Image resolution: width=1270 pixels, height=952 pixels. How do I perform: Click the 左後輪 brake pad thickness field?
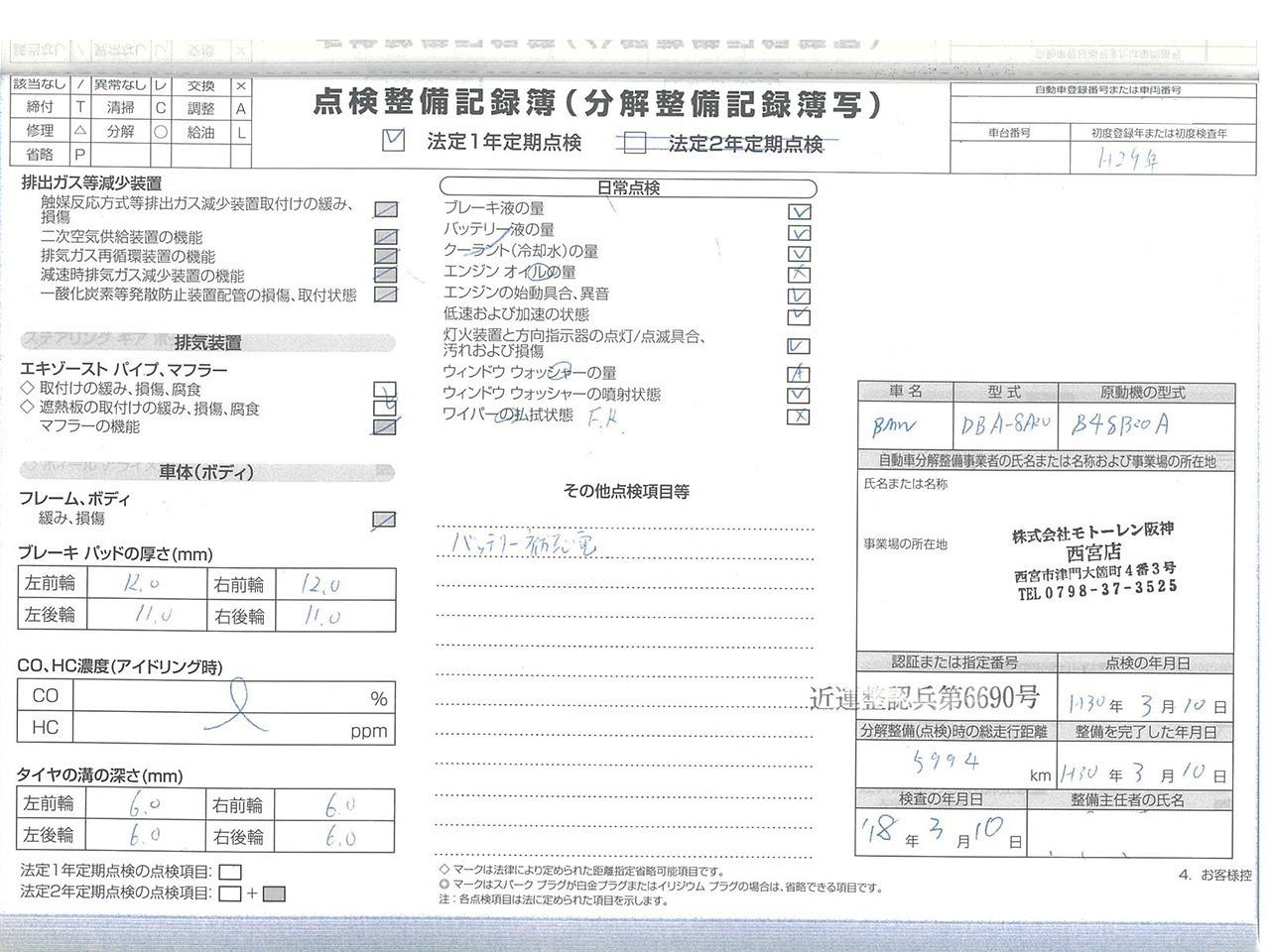[145, 615]
